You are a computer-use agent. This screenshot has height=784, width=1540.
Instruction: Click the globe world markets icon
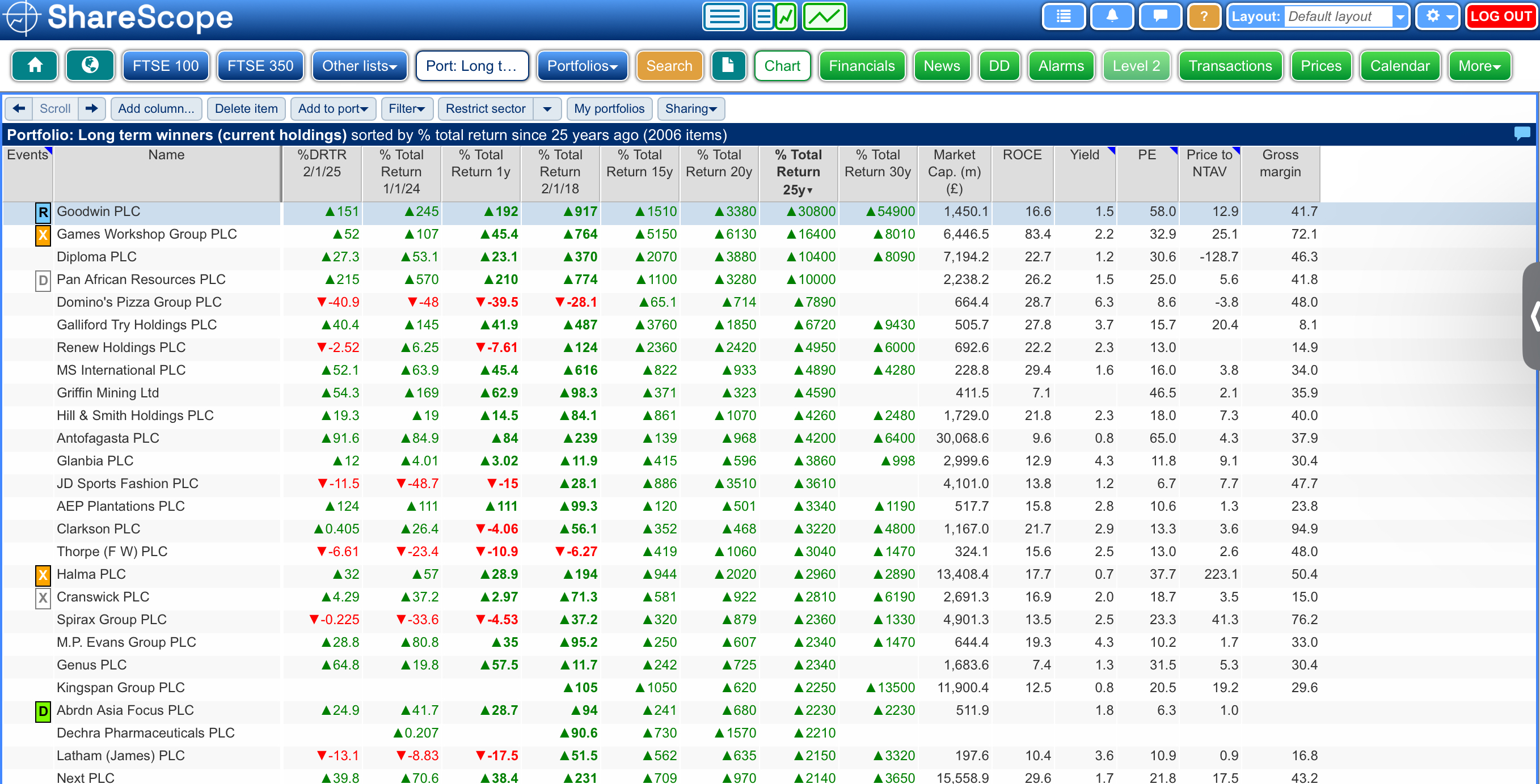pyautogui.click(x=90, y=65)
